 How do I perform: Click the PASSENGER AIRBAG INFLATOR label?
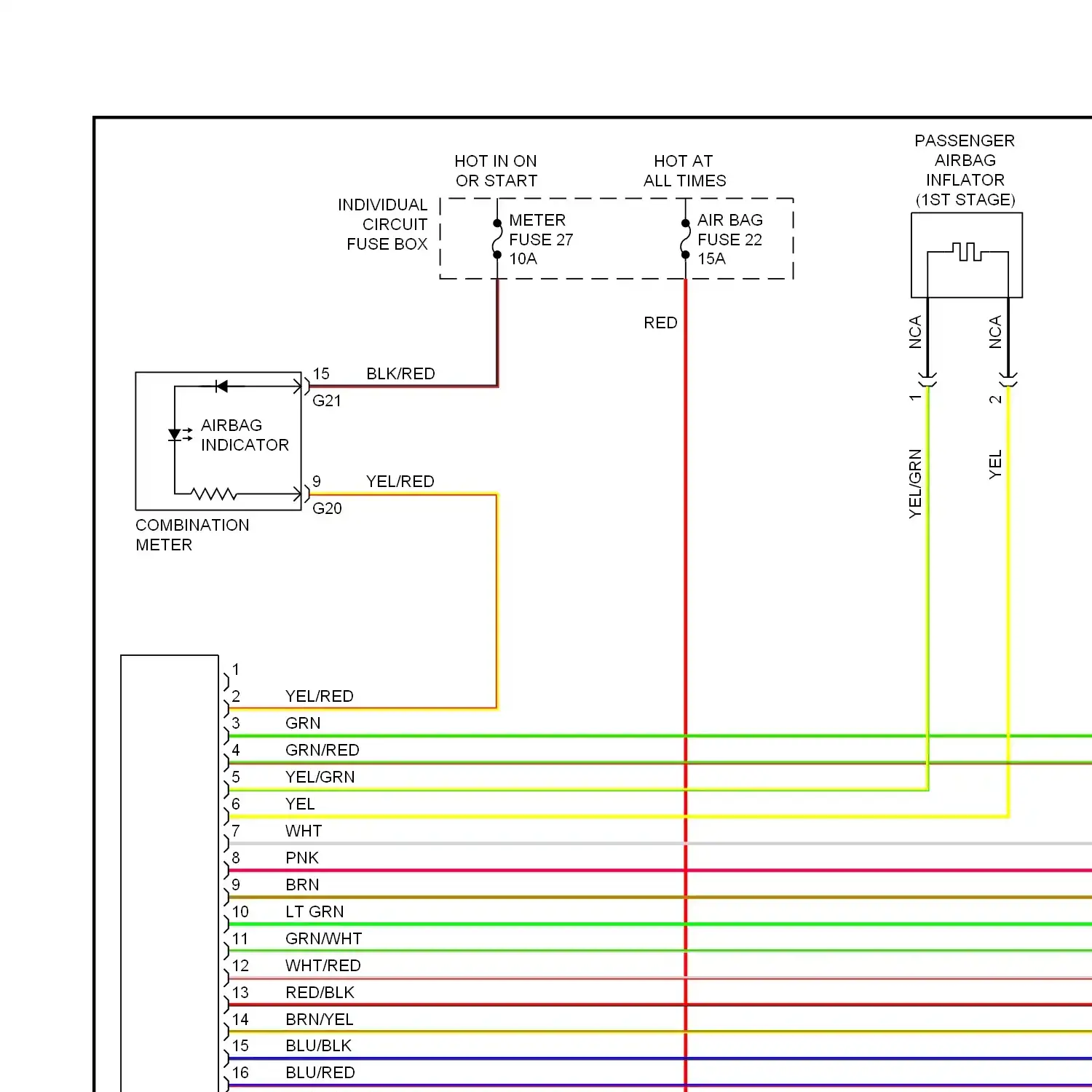point(965,170)
